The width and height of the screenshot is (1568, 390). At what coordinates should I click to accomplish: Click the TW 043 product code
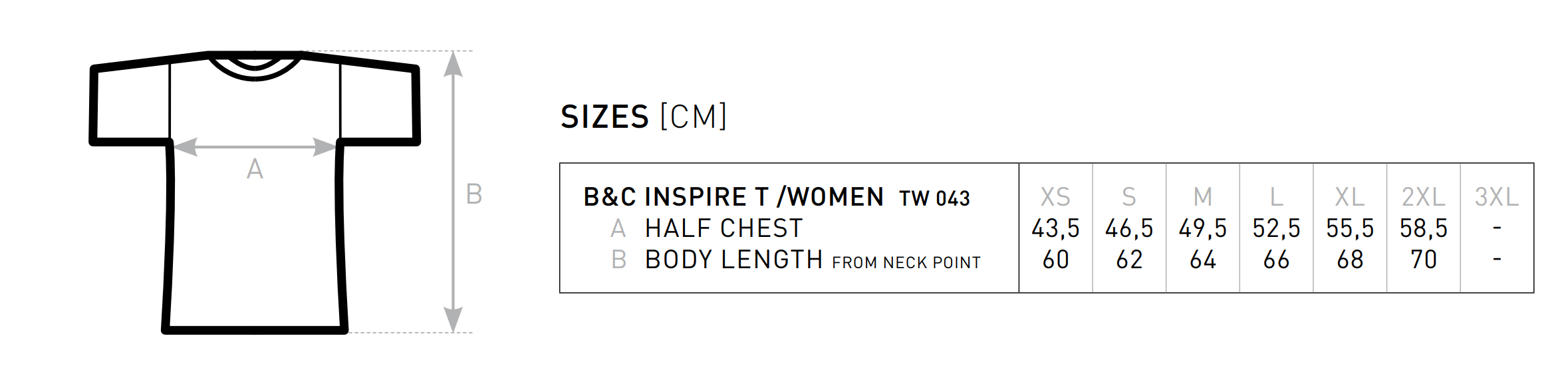click(934, 198)
